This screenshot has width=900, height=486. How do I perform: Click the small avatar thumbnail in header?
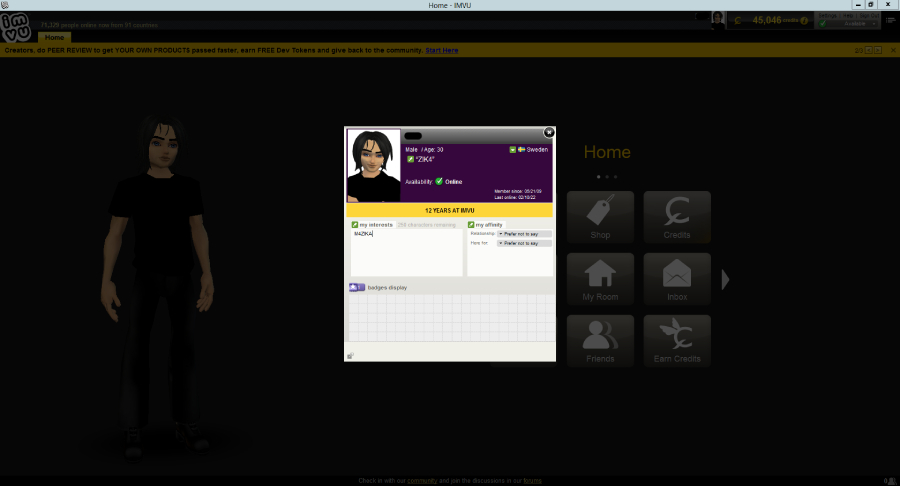[718, 20]
